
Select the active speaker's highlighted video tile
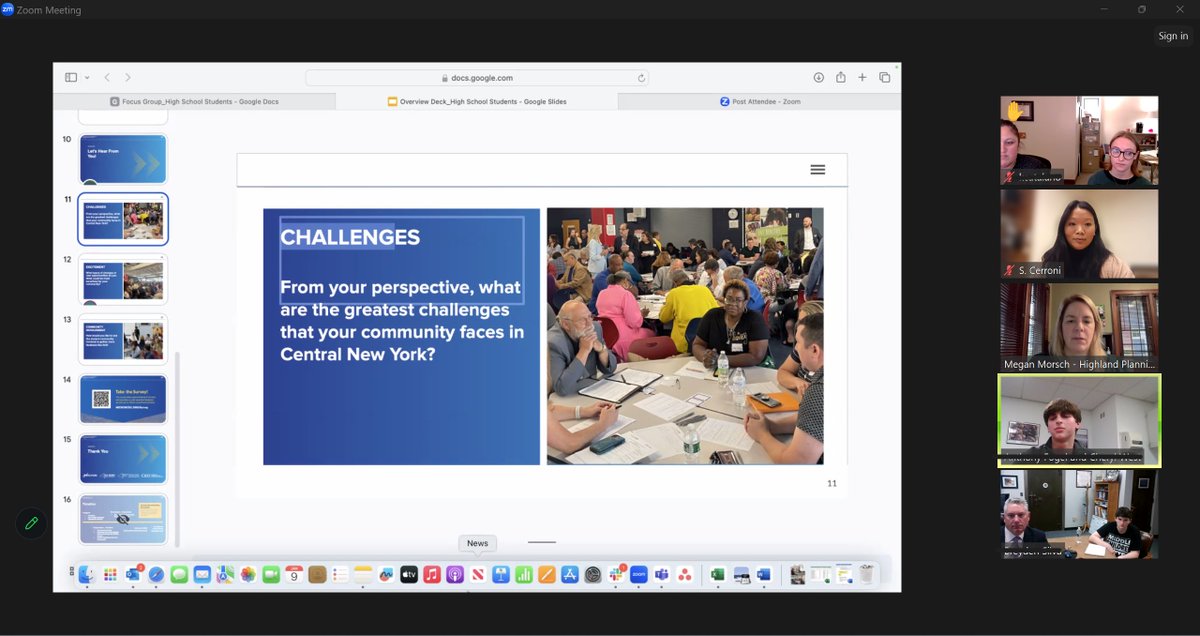tap(1079, 421)
